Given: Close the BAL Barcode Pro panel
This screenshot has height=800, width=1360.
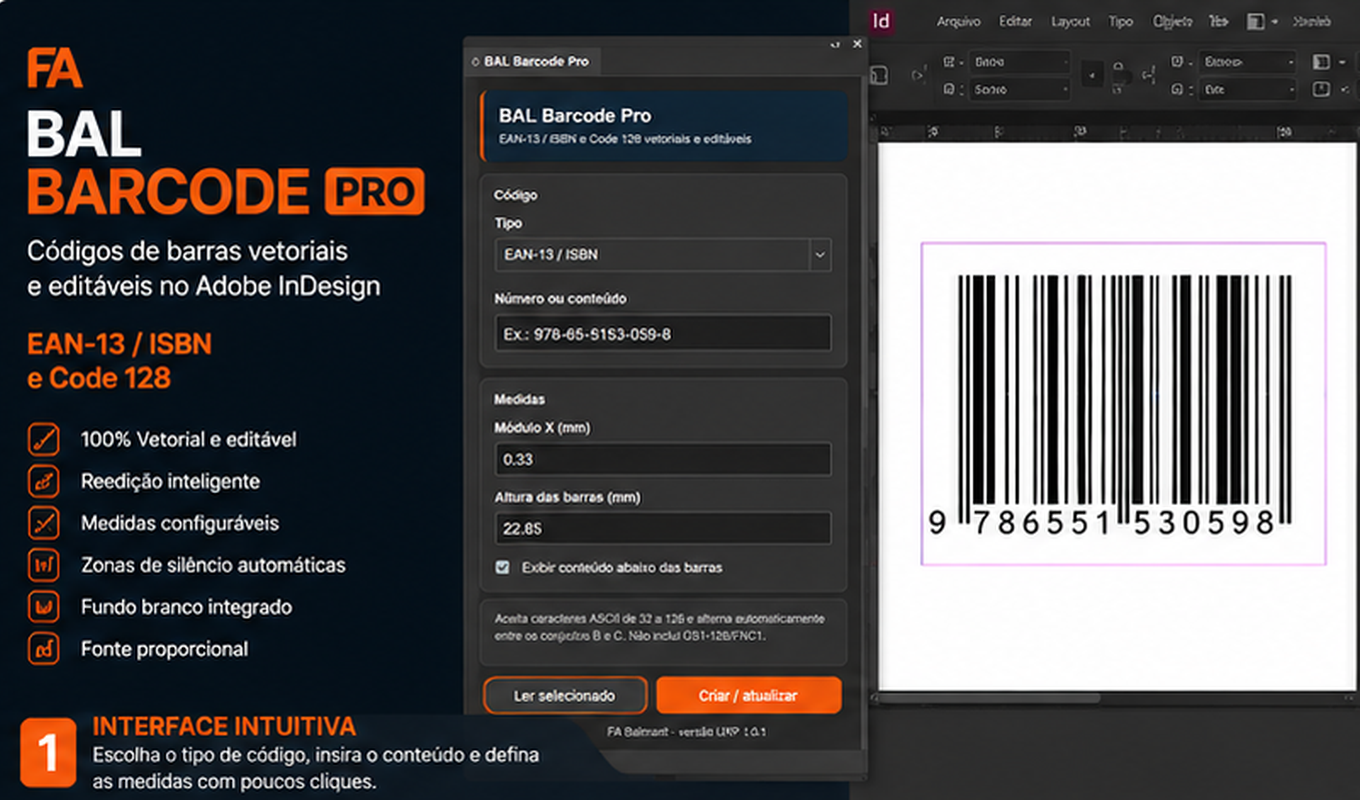Looking at the screenshot, I should tap(857, 44).
